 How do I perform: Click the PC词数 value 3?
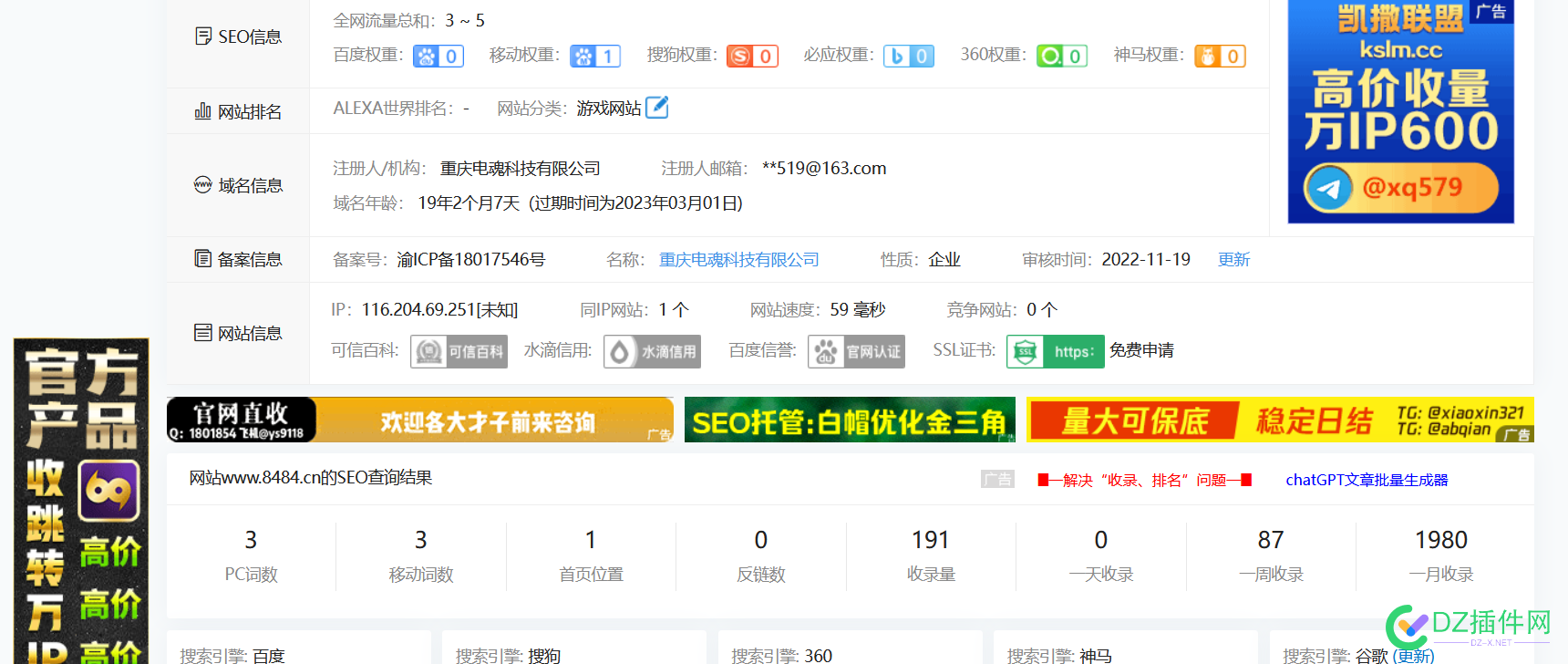click(x=251, y=540)
